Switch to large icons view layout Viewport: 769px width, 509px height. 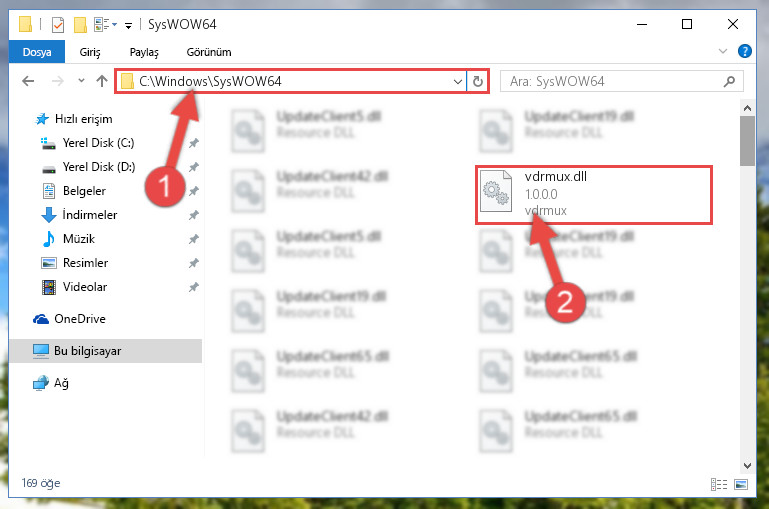[x=741, y=484]
